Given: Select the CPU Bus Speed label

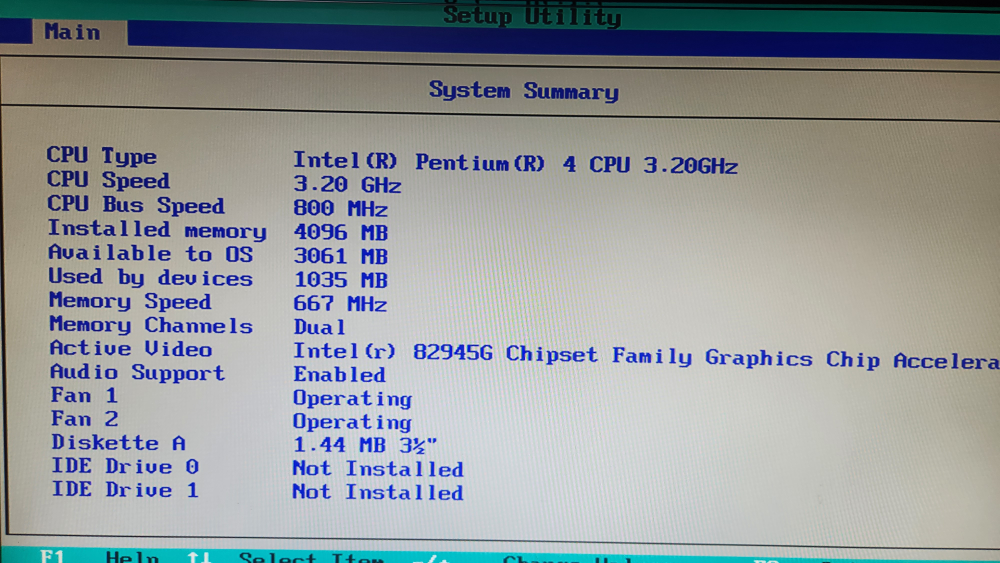Looking at the screenshot, I should pos(136,205).
